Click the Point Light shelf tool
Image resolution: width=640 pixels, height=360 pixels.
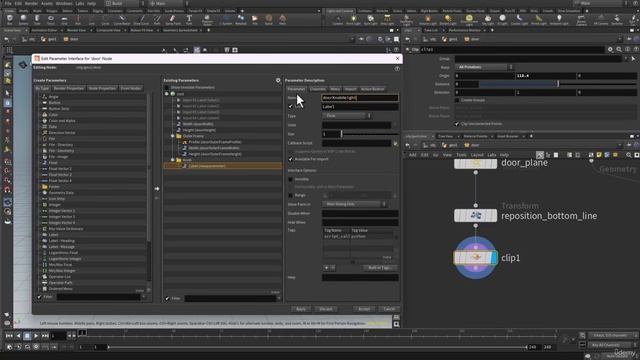(x=353, y=19)
